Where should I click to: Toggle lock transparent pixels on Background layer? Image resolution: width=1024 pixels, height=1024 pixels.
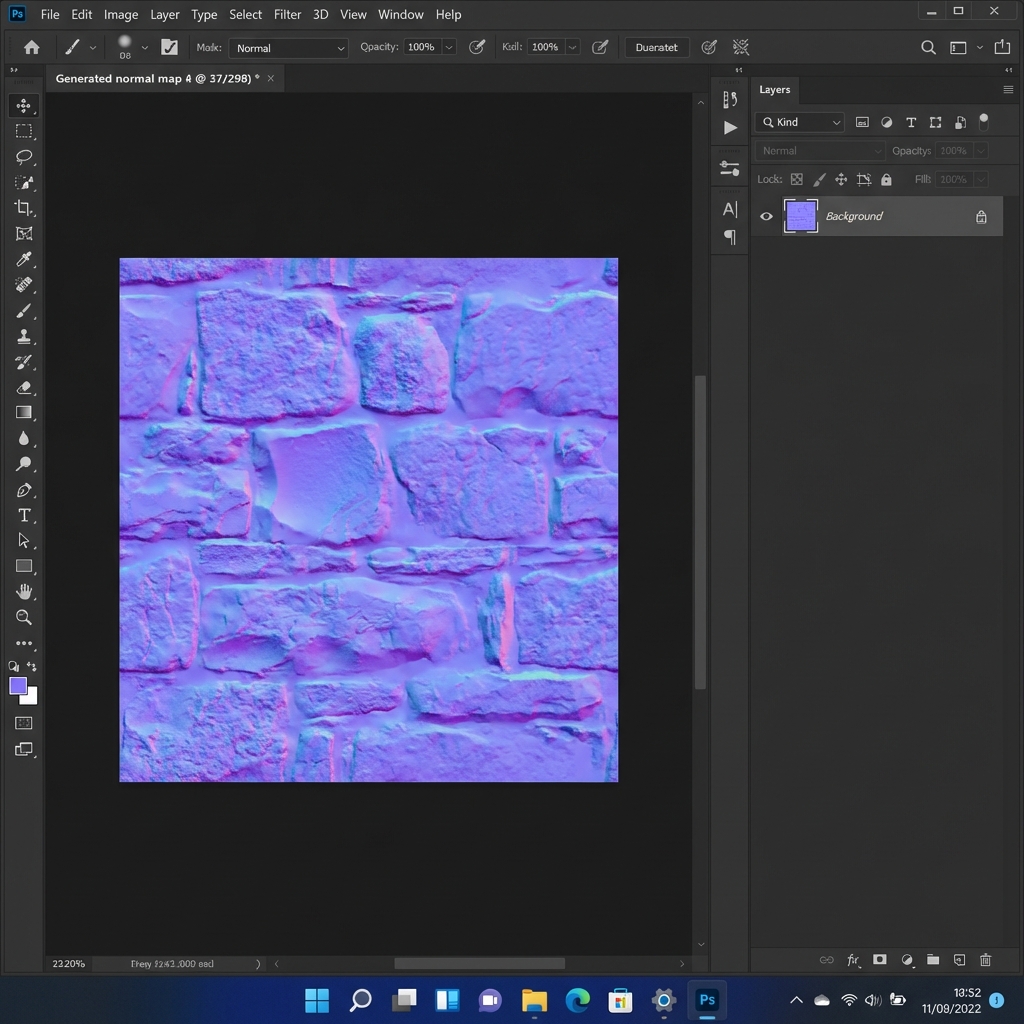click(x=797, y=179)
